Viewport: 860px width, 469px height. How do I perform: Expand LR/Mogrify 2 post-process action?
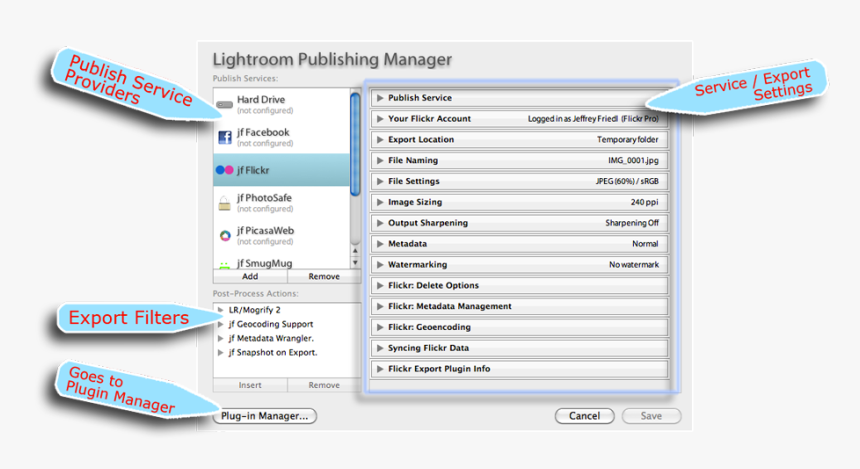point(220,310)
